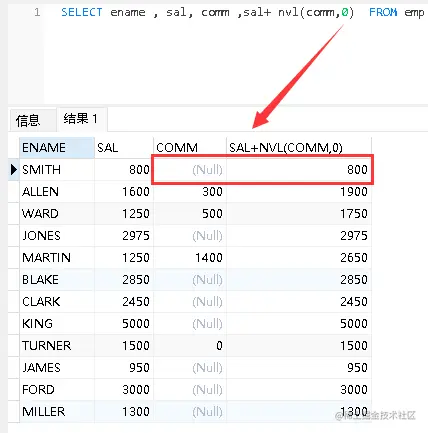The height and width of the screenshot is (433, 428).
Task: Click the SAL+NVL(COMM,0) column header
Action: pos(299,147)
